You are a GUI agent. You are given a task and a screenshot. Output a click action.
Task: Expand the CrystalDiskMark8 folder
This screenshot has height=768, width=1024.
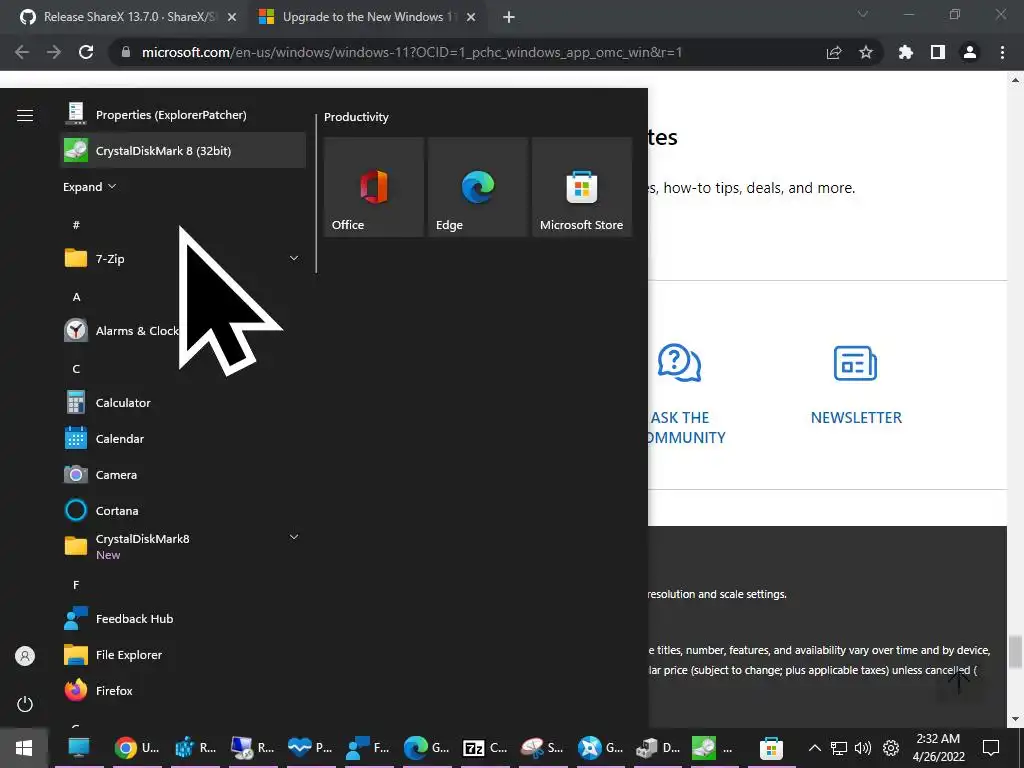pos(294,537)
